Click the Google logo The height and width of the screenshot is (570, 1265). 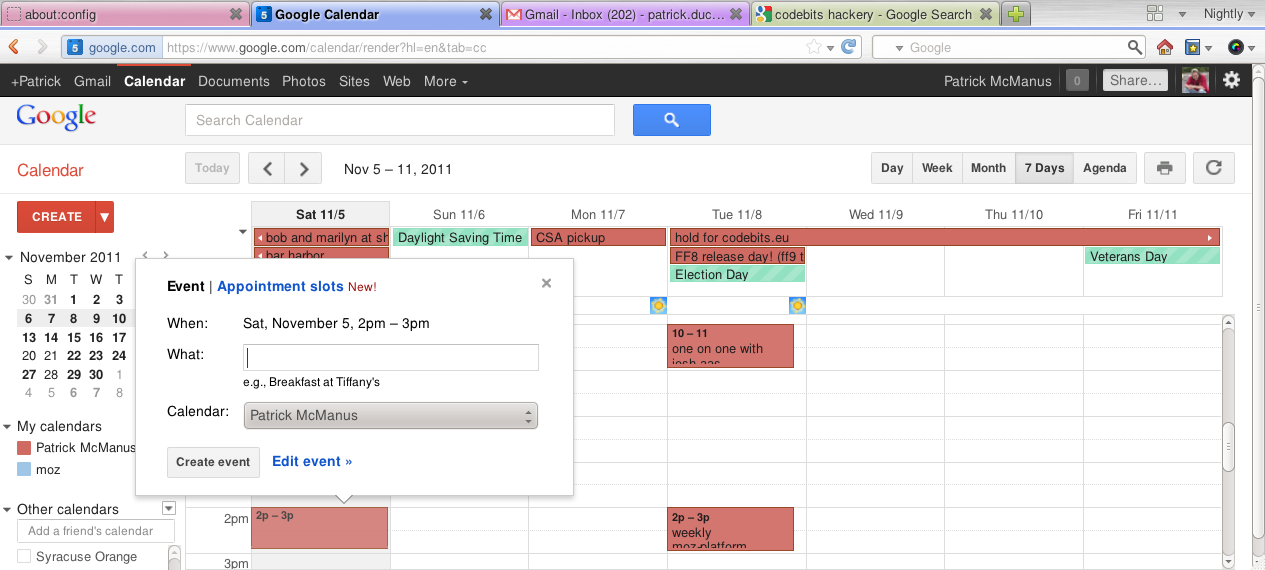point(56,117)
